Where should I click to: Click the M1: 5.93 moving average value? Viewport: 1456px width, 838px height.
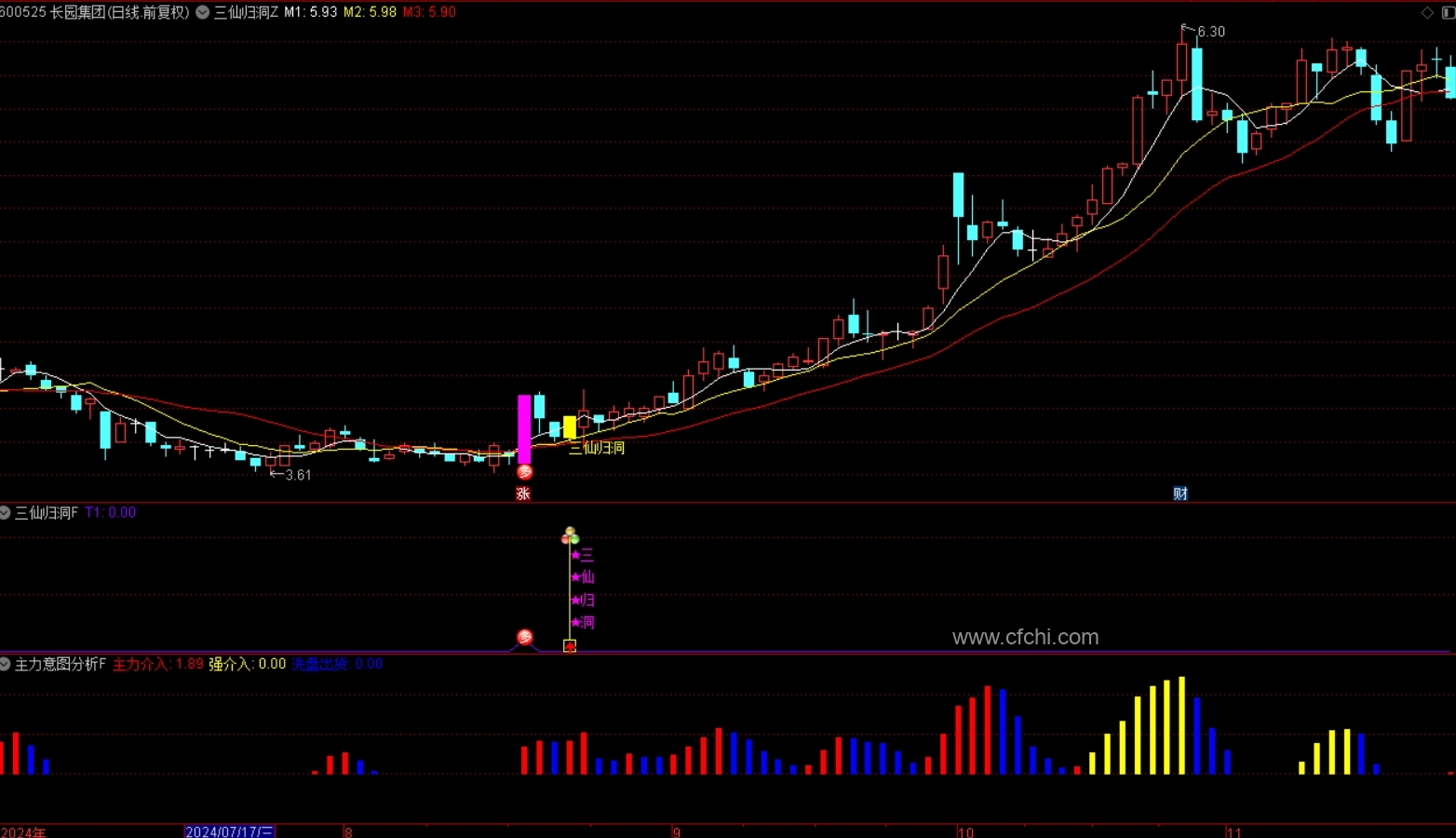(x=311, y=12)
